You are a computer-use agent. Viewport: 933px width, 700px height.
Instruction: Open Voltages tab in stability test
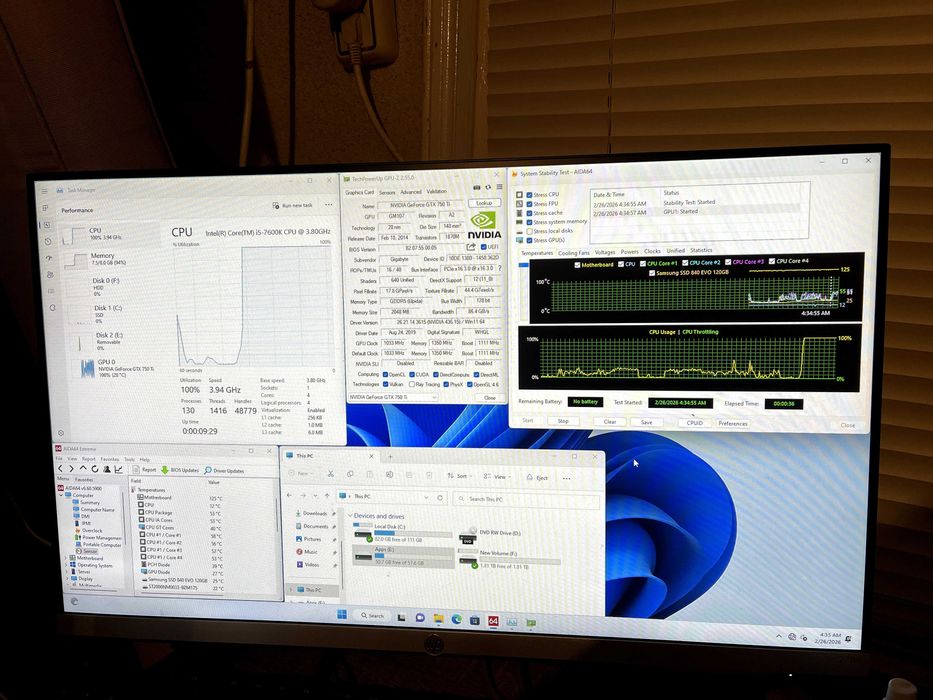(x=605, y=252)
